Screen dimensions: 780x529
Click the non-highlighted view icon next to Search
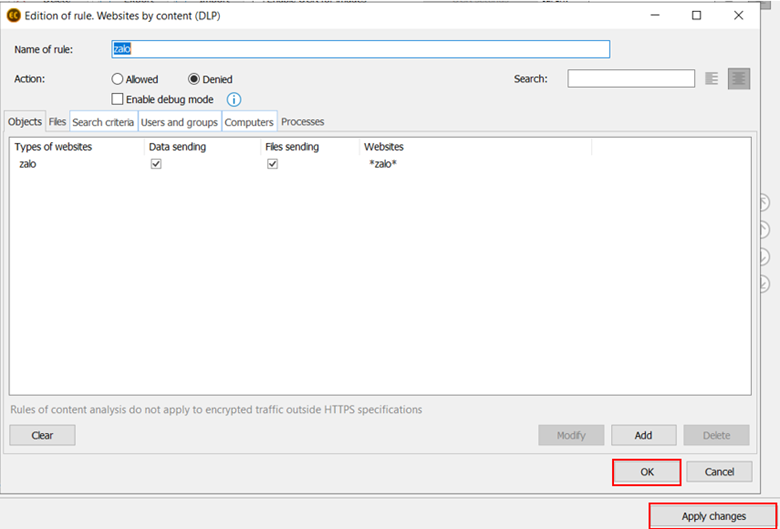(712, 79)
